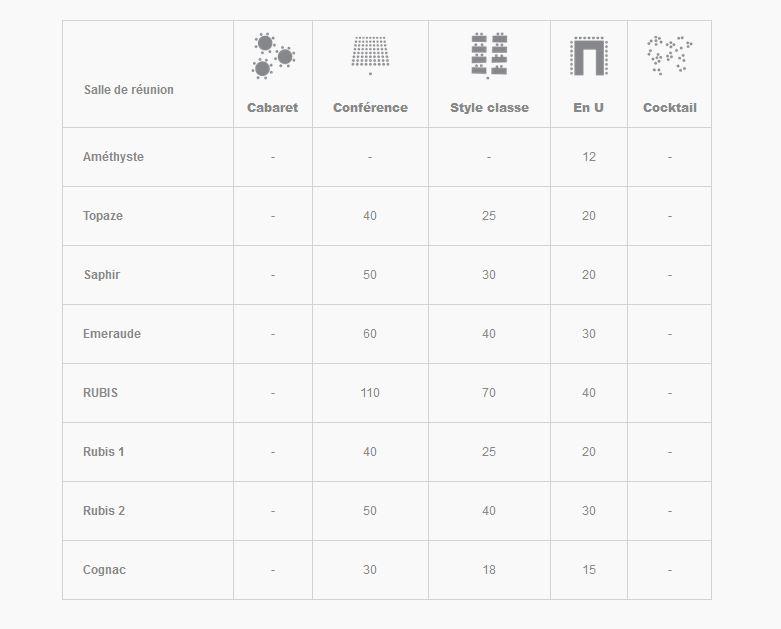
Task: Click the Cocktail scattered dots icon
Action: tap(669, 55)
